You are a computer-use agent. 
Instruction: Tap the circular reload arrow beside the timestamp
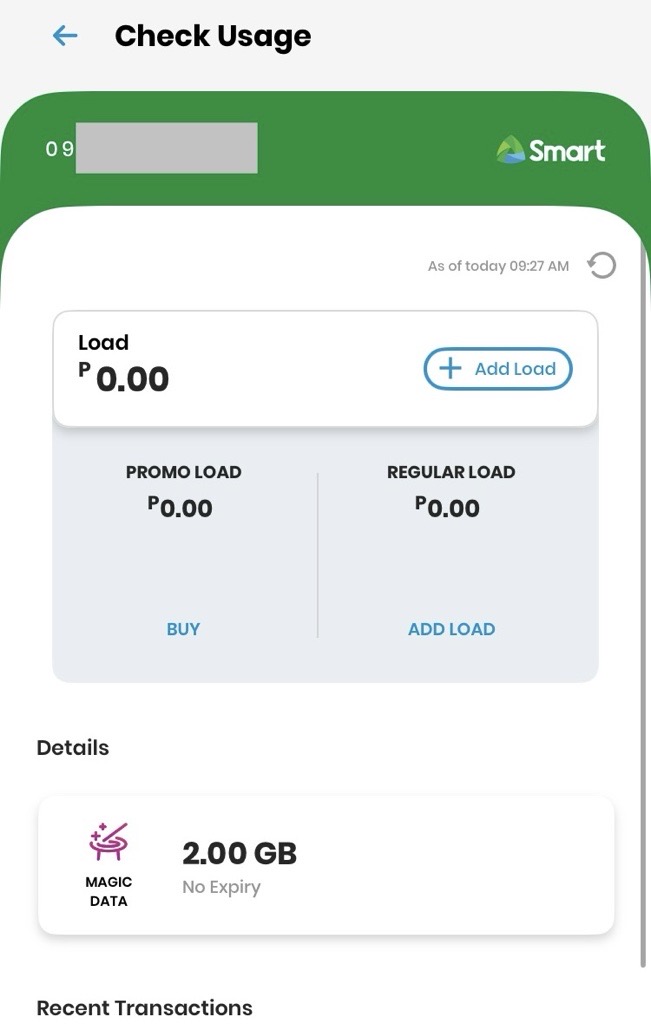coord(601,265)
